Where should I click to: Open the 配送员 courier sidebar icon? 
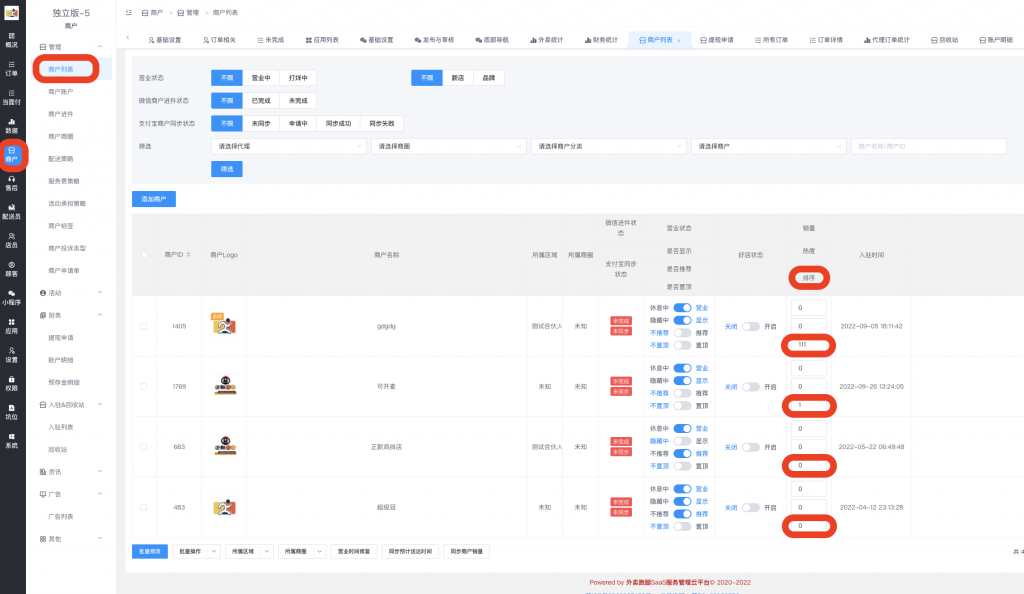pyautogui.click(x=11, y=211)
